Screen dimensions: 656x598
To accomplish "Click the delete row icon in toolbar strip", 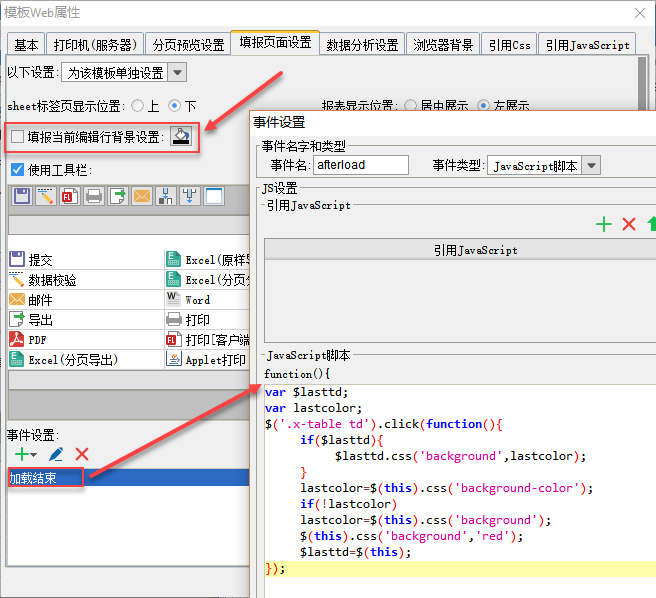I will pyautogui.click(x=190, y=196).
